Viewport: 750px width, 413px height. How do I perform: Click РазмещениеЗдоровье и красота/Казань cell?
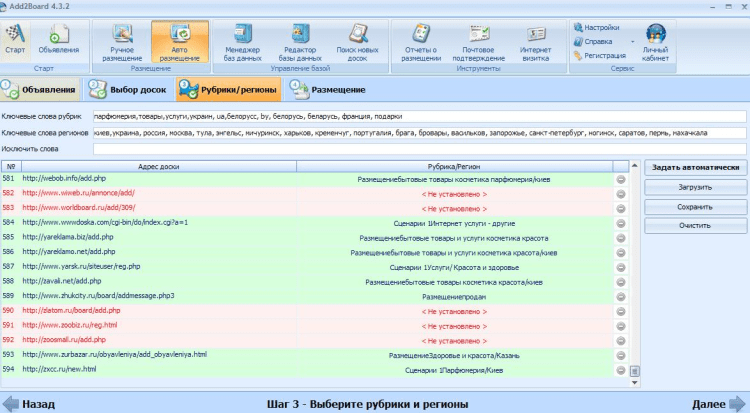pyautogui.click(x=454, y=356)
